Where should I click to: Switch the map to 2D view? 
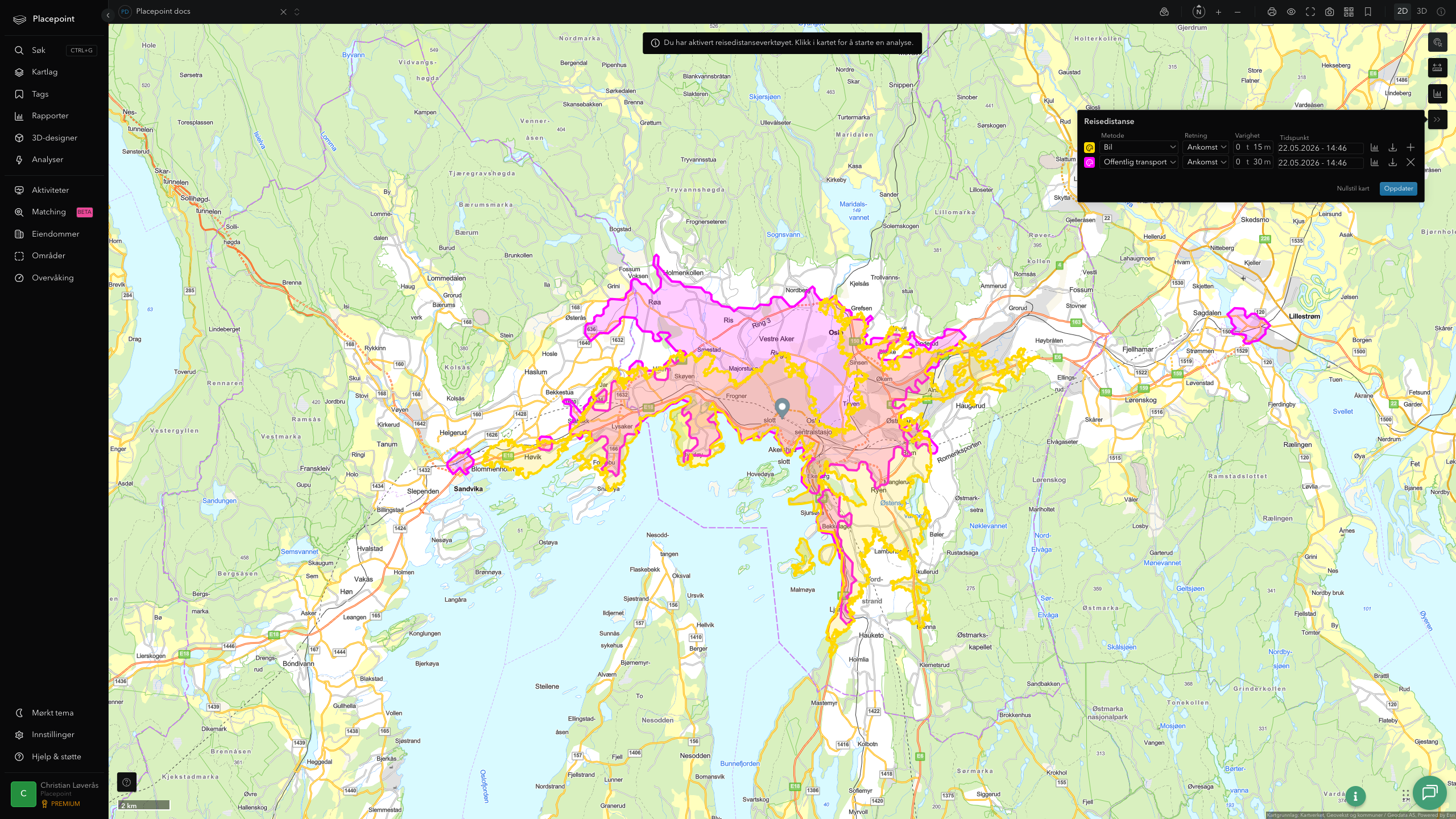(x=1403, y=11)
